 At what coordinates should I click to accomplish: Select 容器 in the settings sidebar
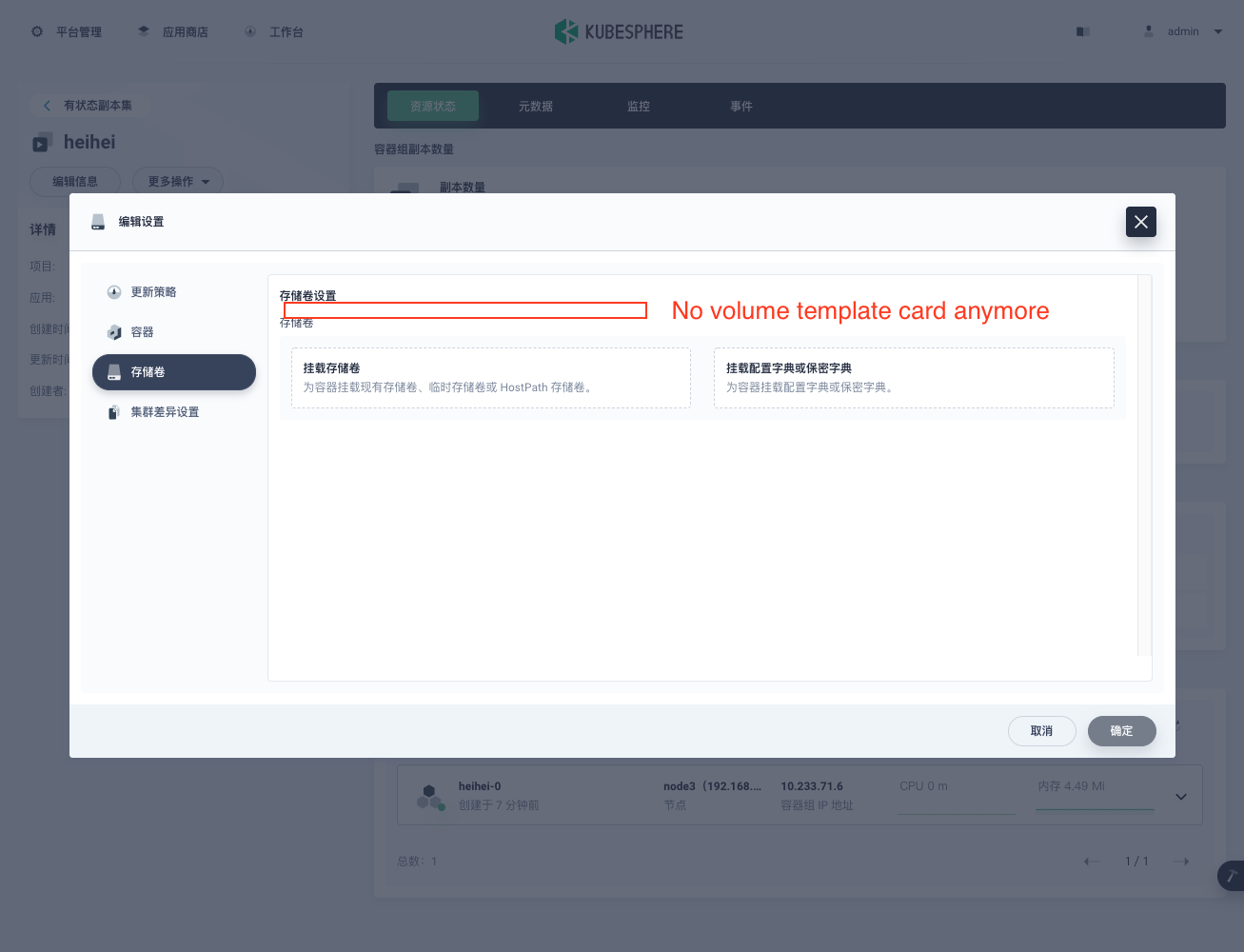coord(143,332)
